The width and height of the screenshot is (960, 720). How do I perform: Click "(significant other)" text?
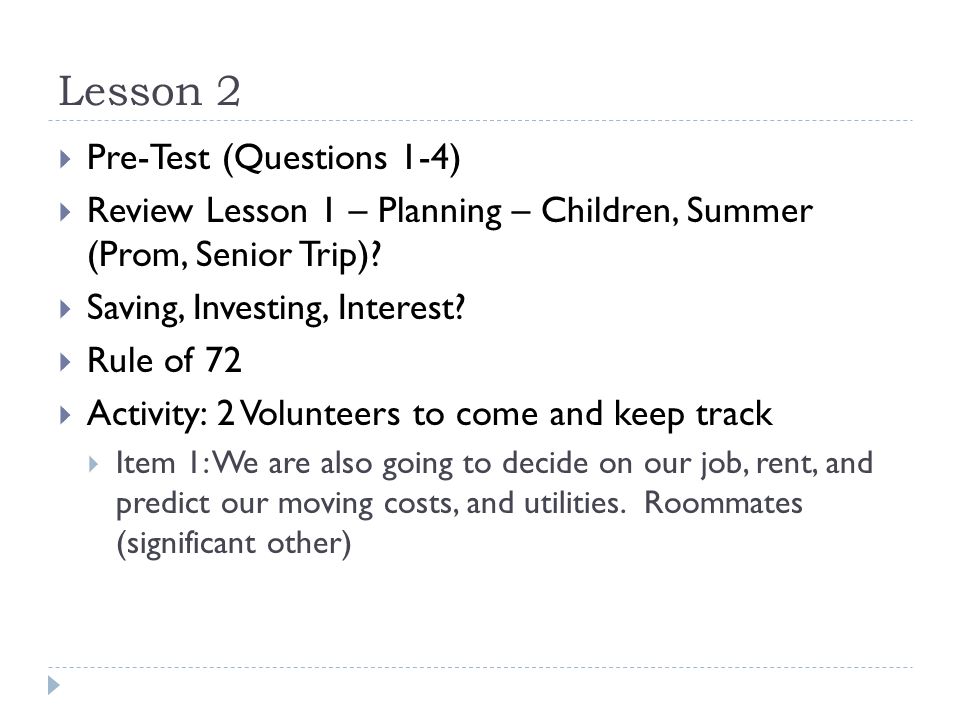[233, 544]
